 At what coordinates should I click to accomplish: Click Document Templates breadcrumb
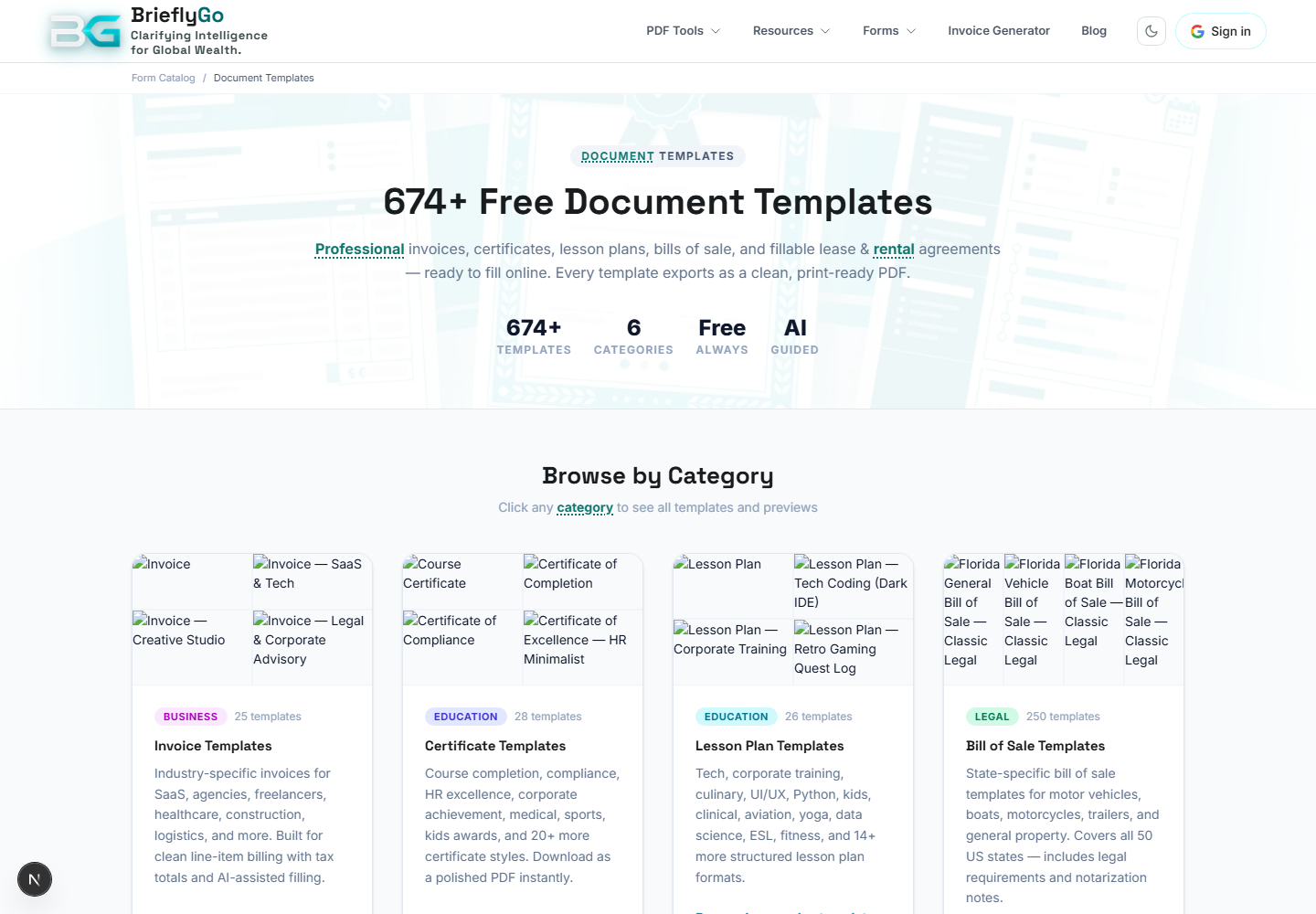[264, 78]
